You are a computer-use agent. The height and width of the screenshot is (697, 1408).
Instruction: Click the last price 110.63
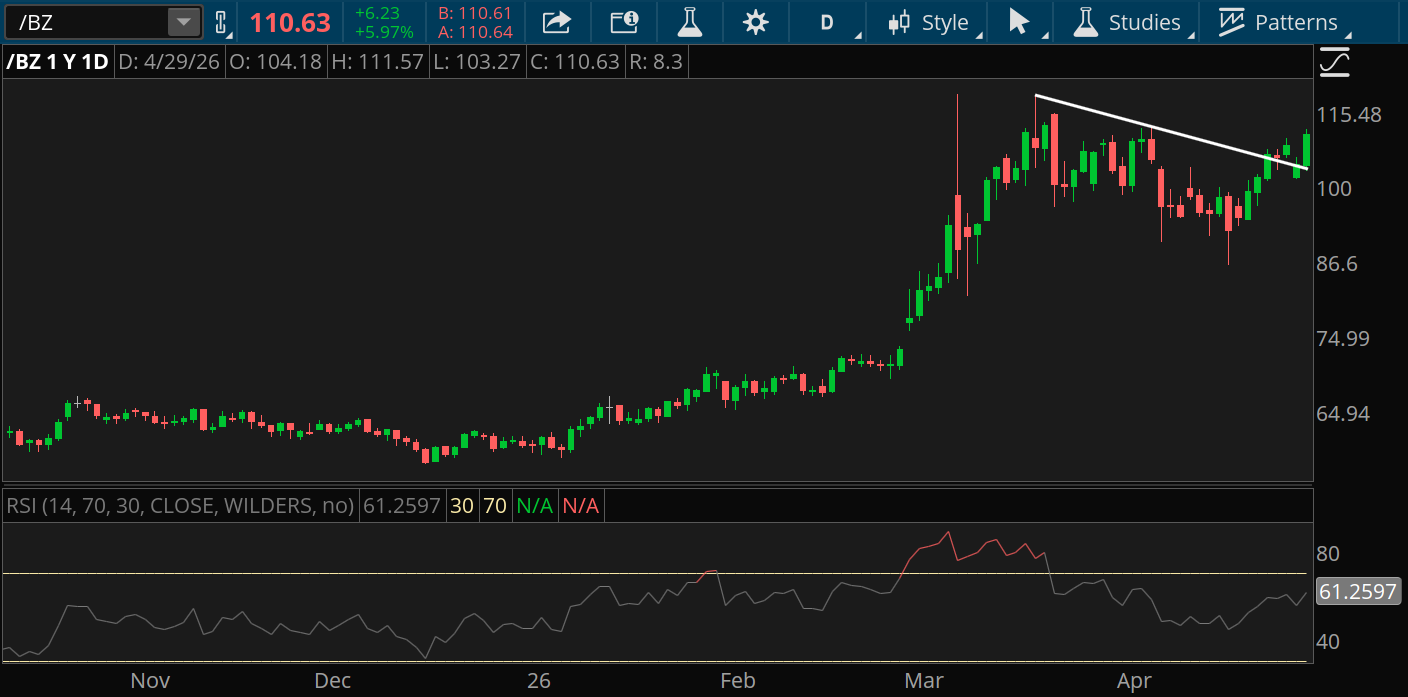click(290, 22)
